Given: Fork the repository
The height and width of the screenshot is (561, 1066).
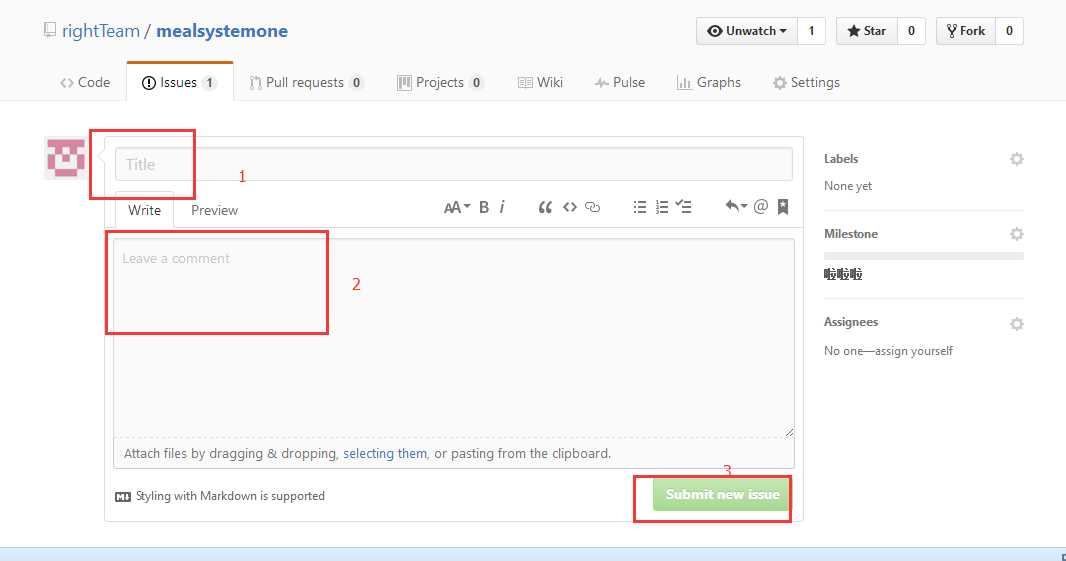Looking at the screenshot, I should (966, 31).
